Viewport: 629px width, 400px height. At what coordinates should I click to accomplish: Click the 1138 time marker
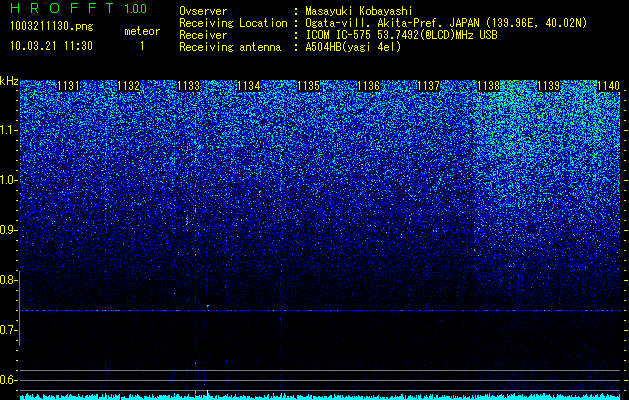click(489, 86)
